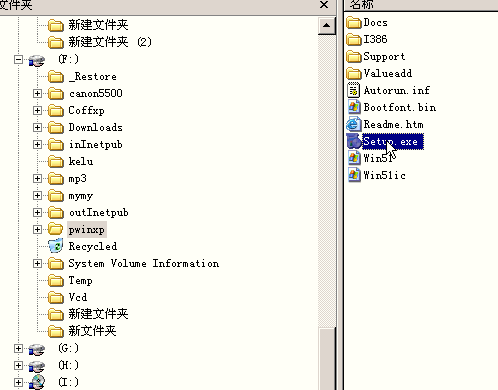This screenshot has height=390, width=498.
Task: Select the F: drive icon
Action: (37, 60)
